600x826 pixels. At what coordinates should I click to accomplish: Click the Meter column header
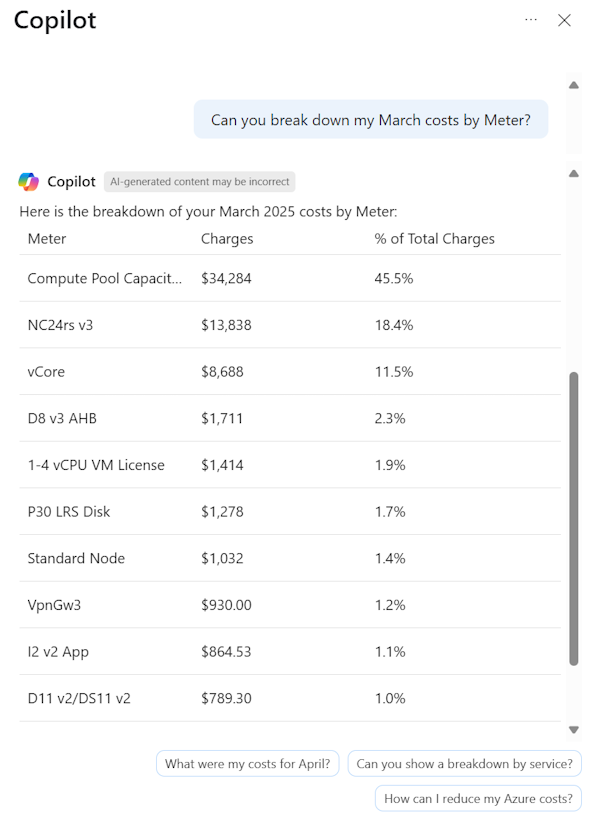pos(47,239)
